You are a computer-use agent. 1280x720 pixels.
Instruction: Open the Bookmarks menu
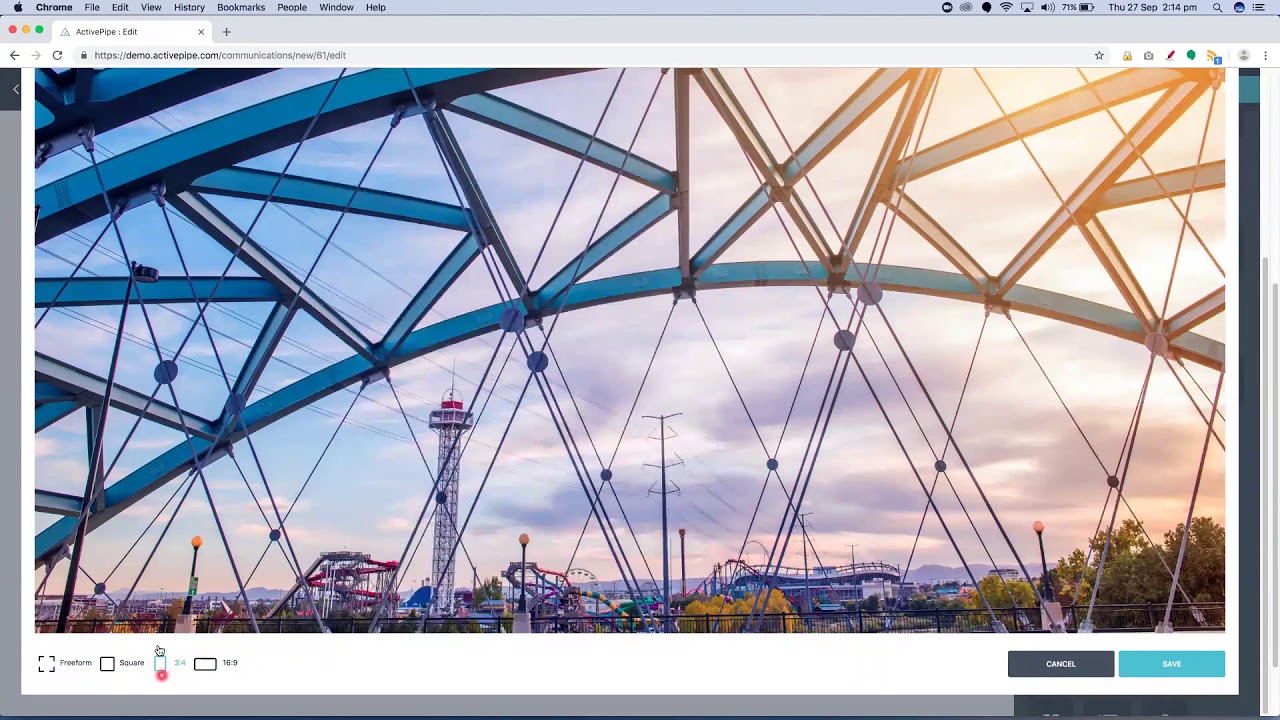click(x=241, y=7)
